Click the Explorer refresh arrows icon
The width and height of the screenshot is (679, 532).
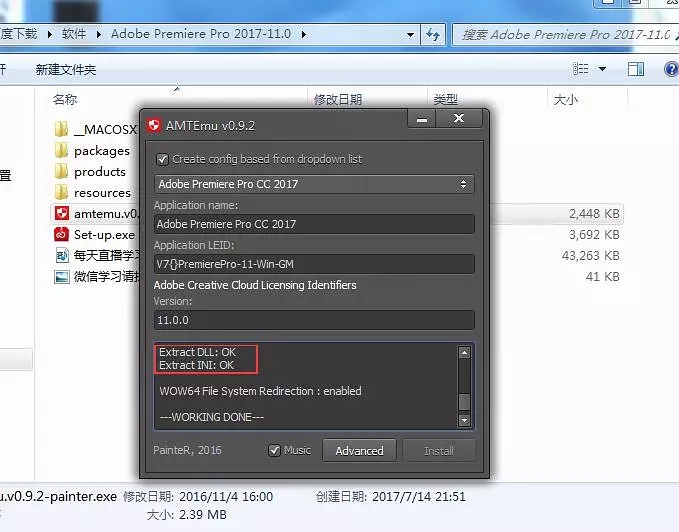click(433, 34)
